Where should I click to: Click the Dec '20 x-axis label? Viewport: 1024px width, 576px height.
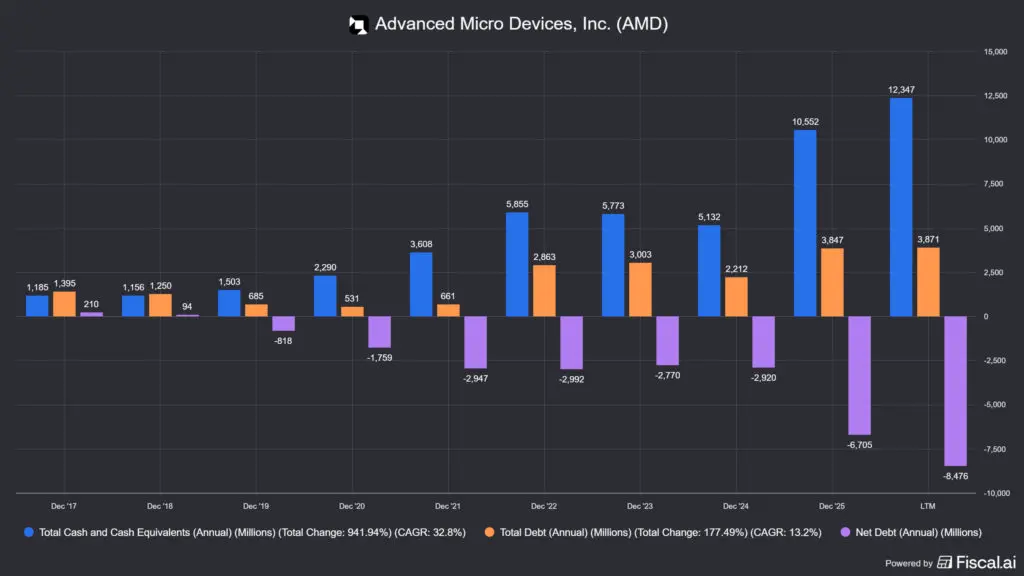tap(352, 506)
